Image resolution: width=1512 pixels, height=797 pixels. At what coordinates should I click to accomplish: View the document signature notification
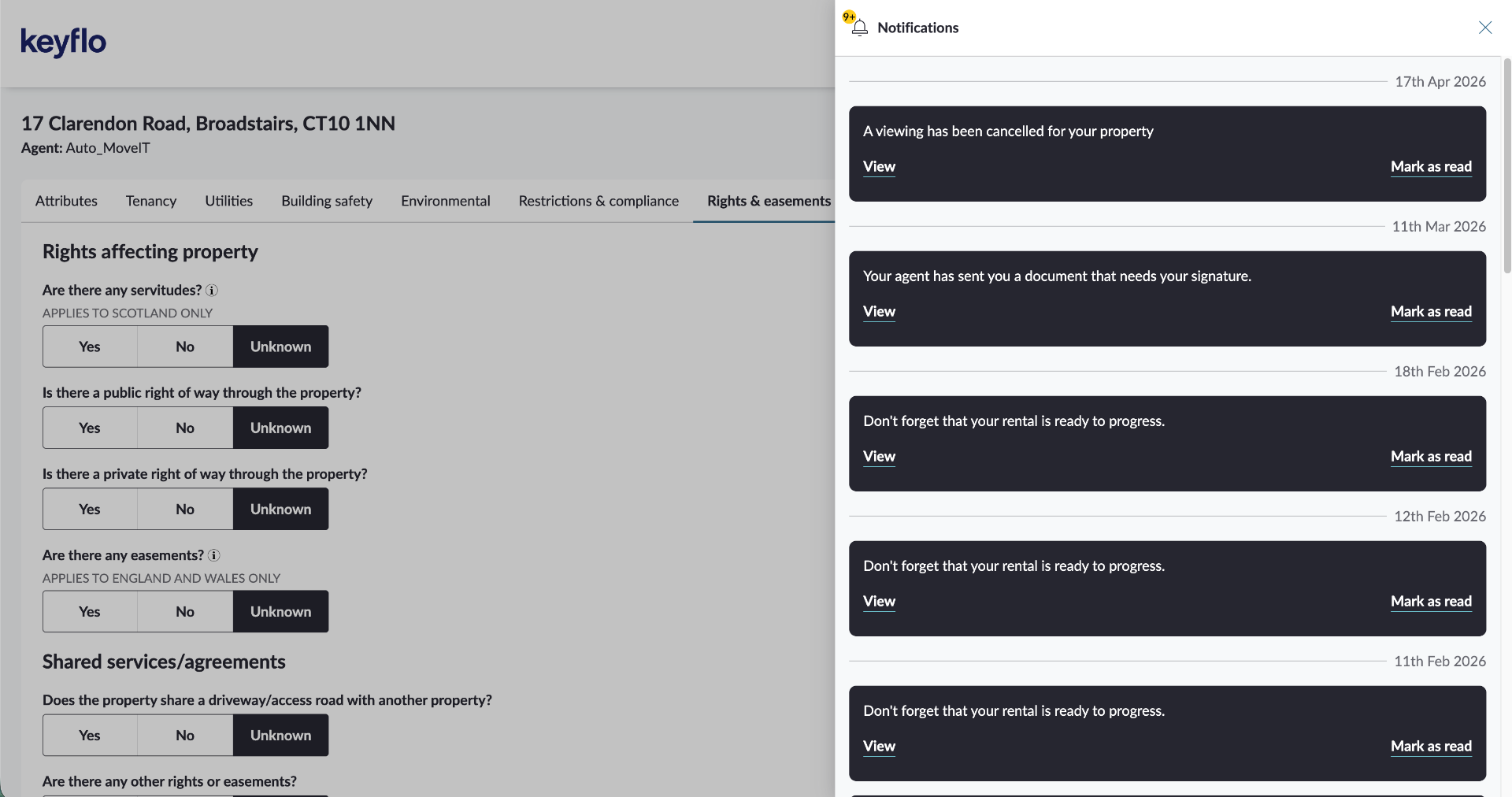pyautogui.click(x=879, y=312)
